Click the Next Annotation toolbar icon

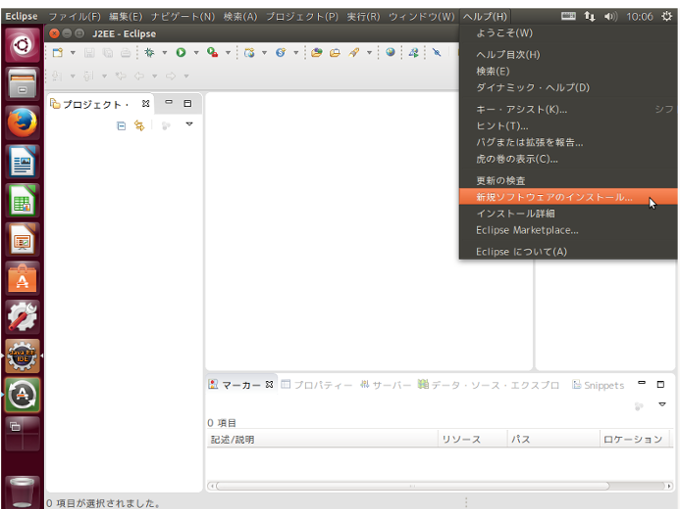[x=57, y=76]
